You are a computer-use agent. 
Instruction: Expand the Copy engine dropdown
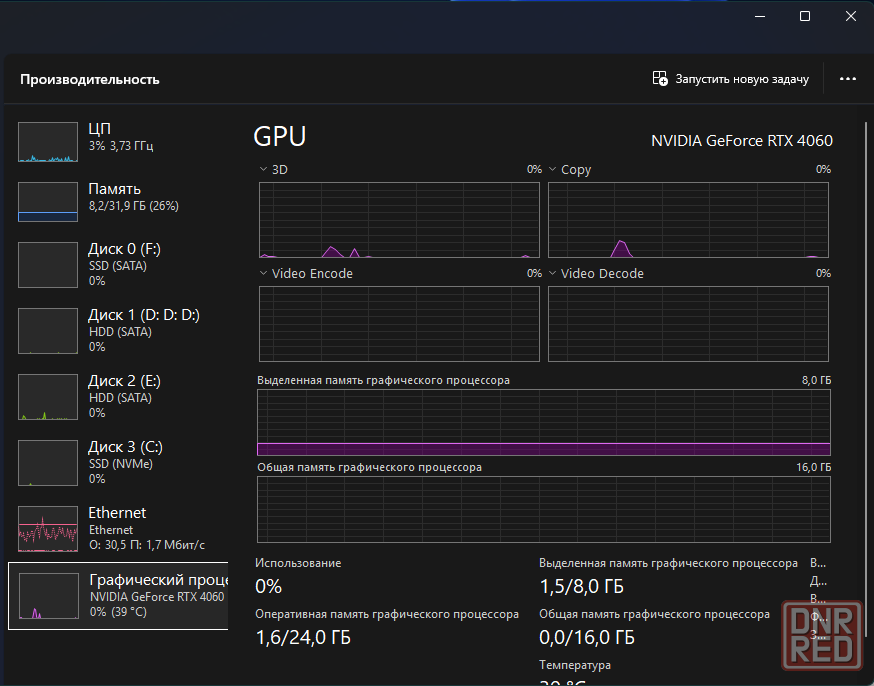click(x=553, y=170)
